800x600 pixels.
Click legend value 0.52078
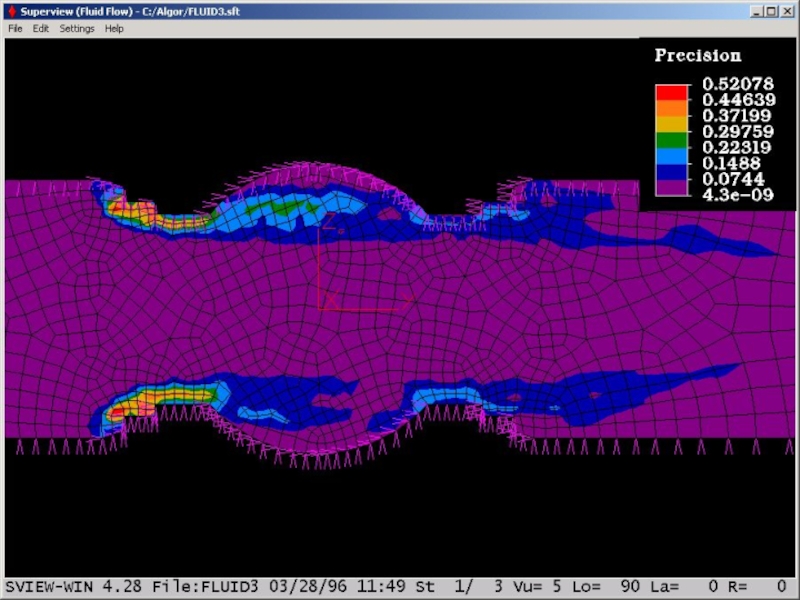pos(738,84)
